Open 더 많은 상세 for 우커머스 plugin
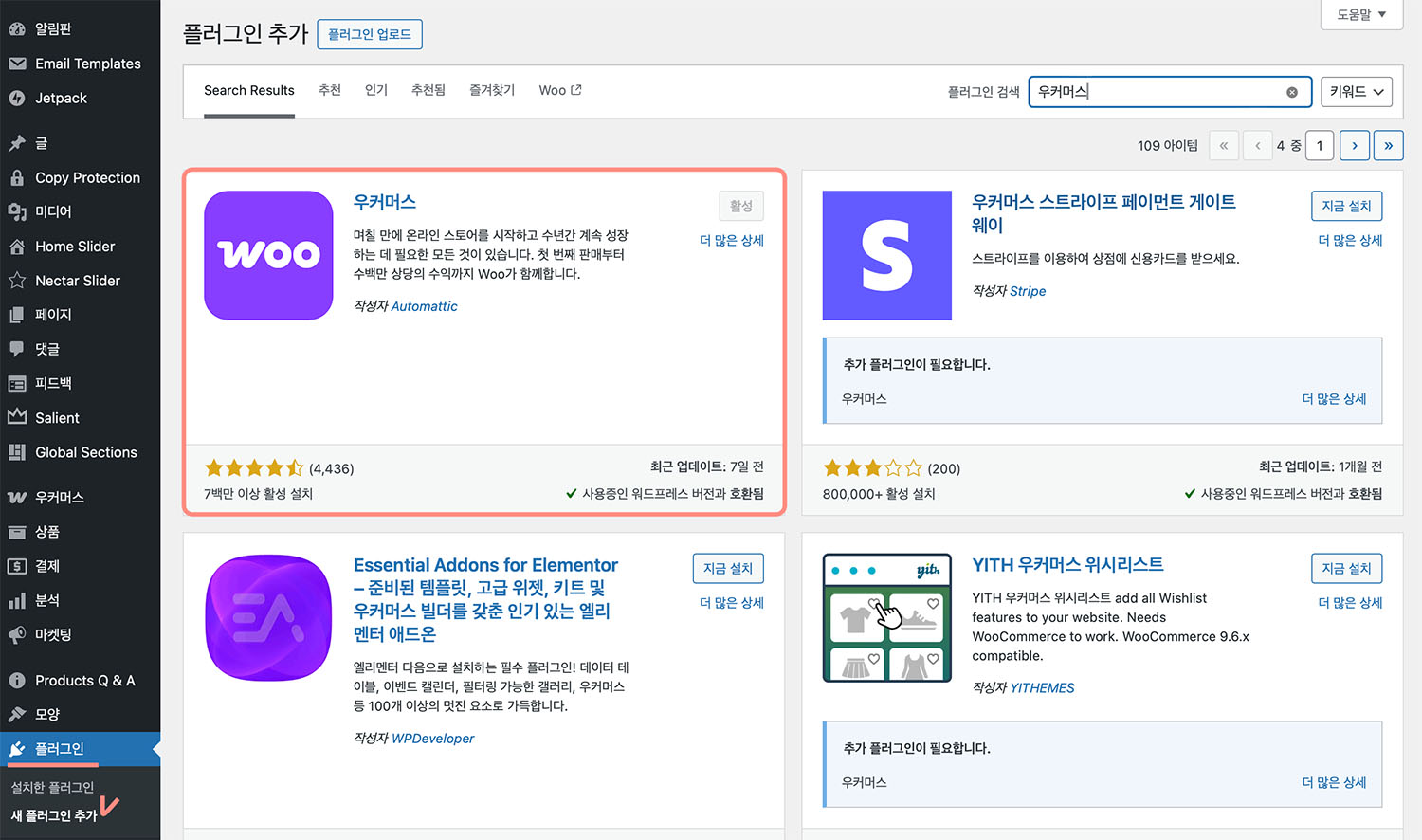The image size is (1422, 840). [732, 241]
